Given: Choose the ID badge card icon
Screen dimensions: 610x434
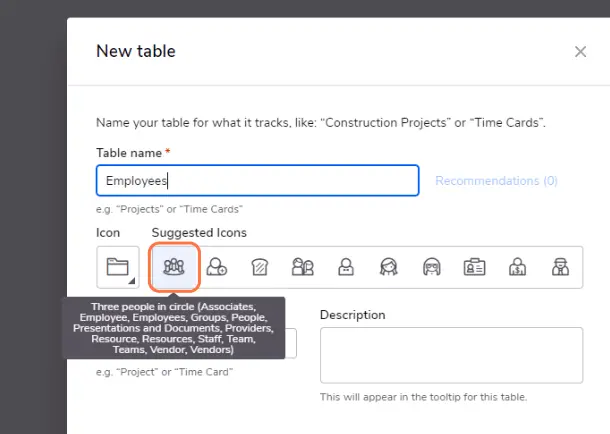Looking at the screenshot, I should 475,267.
